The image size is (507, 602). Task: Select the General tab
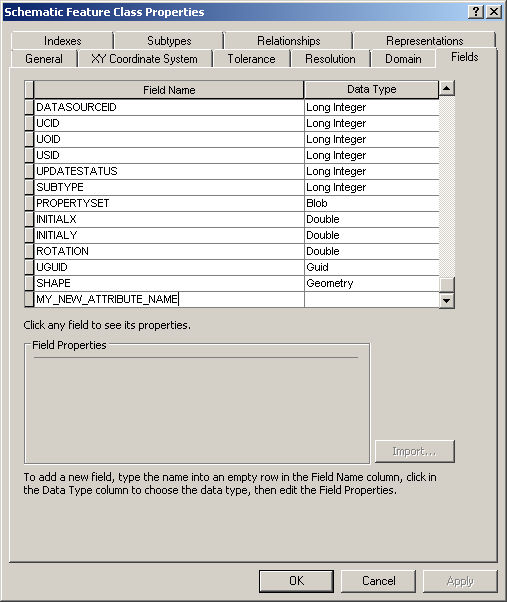(44, 59)
